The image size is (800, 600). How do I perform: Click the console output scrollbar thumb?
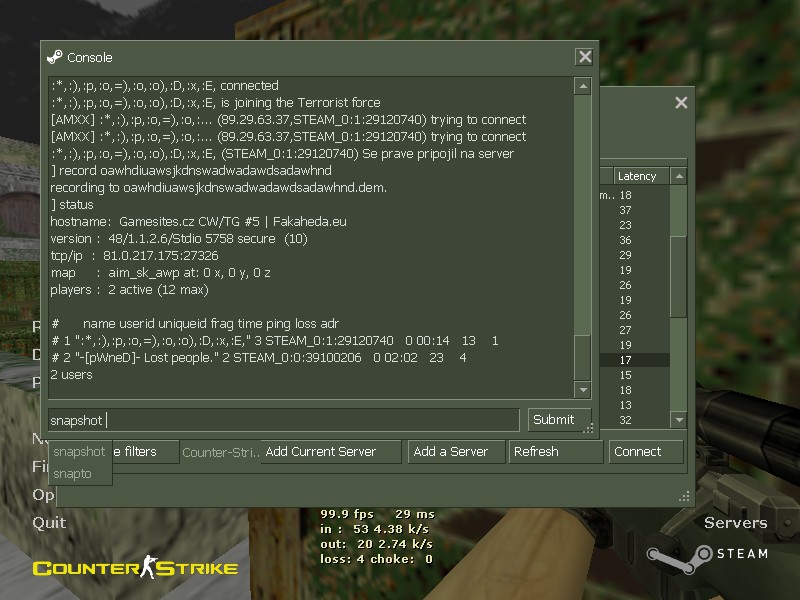(583, 357)
